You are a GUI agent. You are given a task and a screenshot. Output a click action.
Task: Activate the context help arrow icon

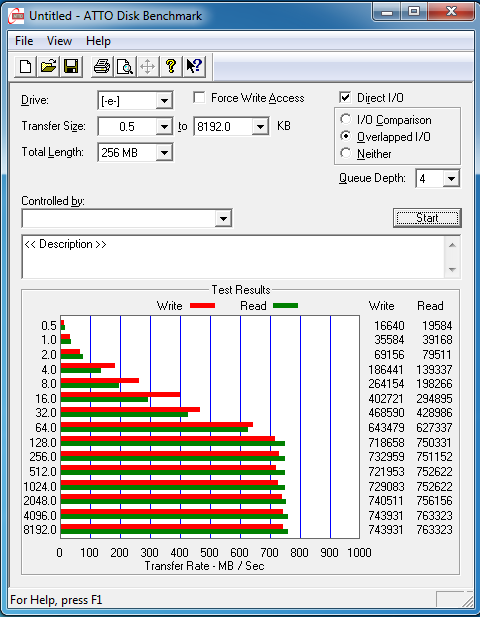point(194,66)
